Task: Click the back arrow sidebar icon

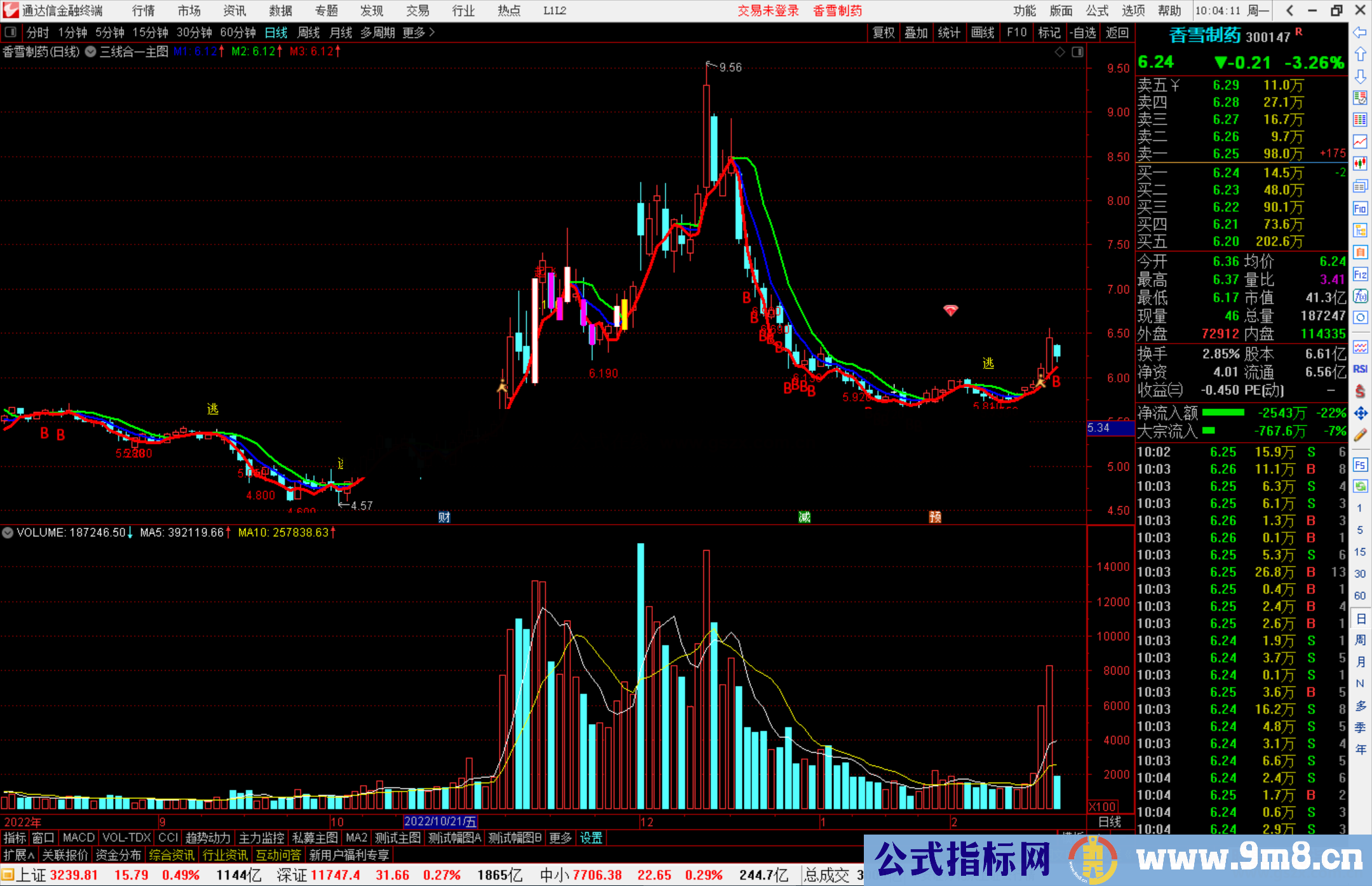Action: point(1359,32)
